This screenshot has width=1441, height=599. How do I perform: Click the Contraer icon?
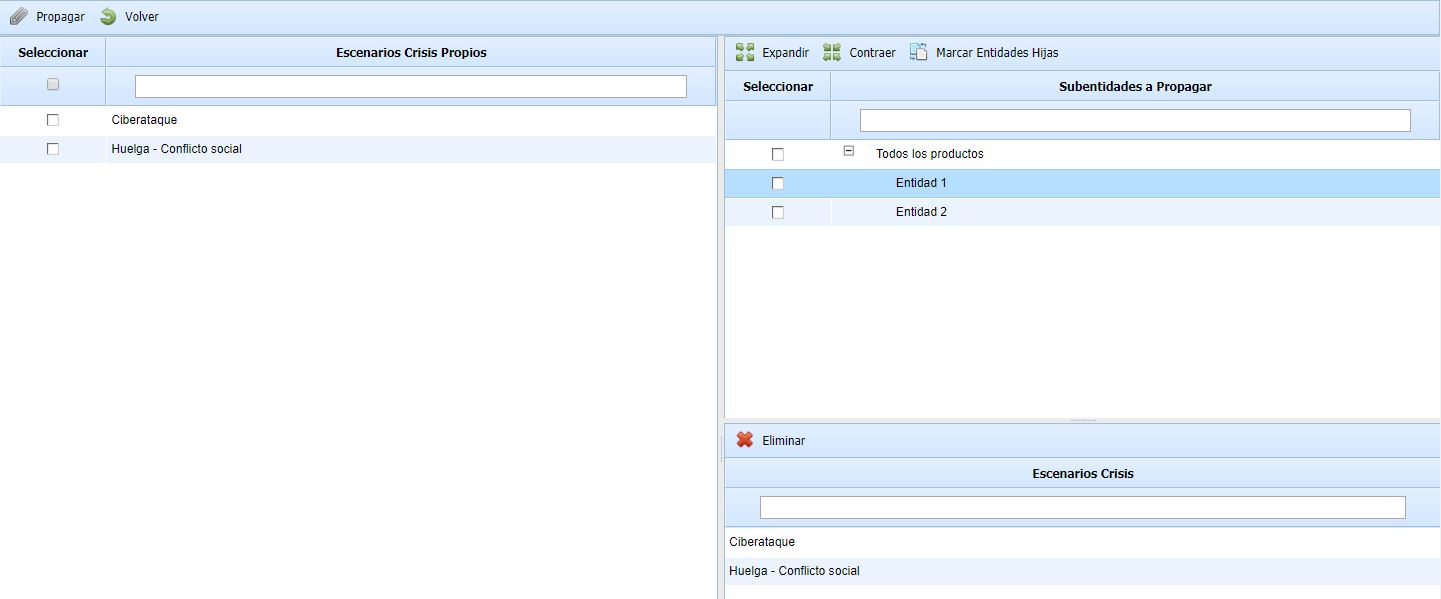[x=832, y=52]
